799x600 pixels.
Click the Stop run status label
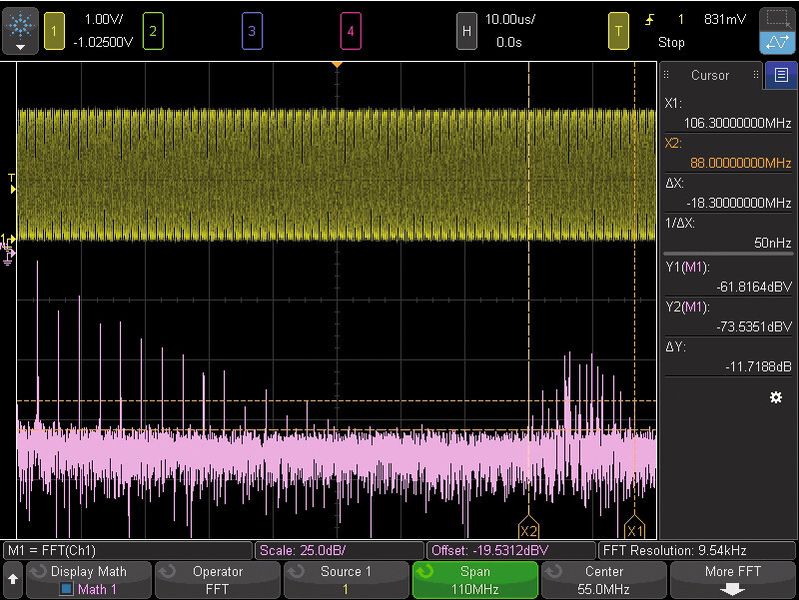click(671, 42)
